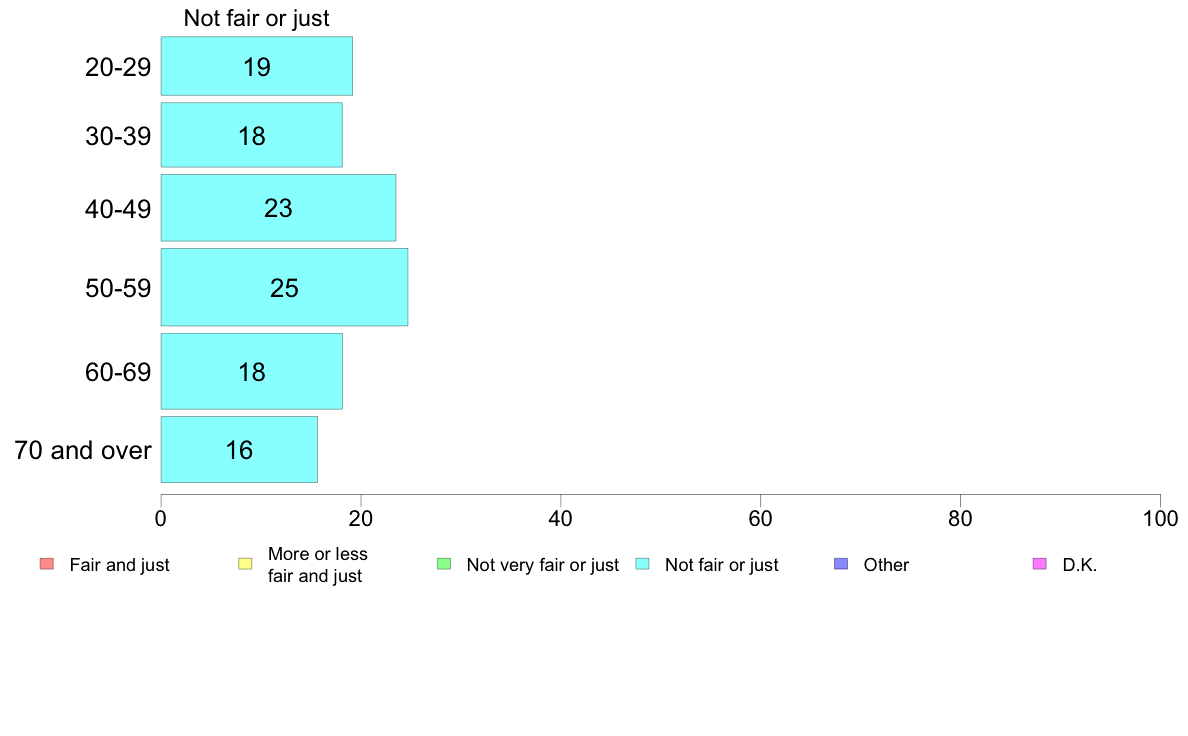
Task: Click the red Fair and just legend swatch
Action: (x=47, y=564)
